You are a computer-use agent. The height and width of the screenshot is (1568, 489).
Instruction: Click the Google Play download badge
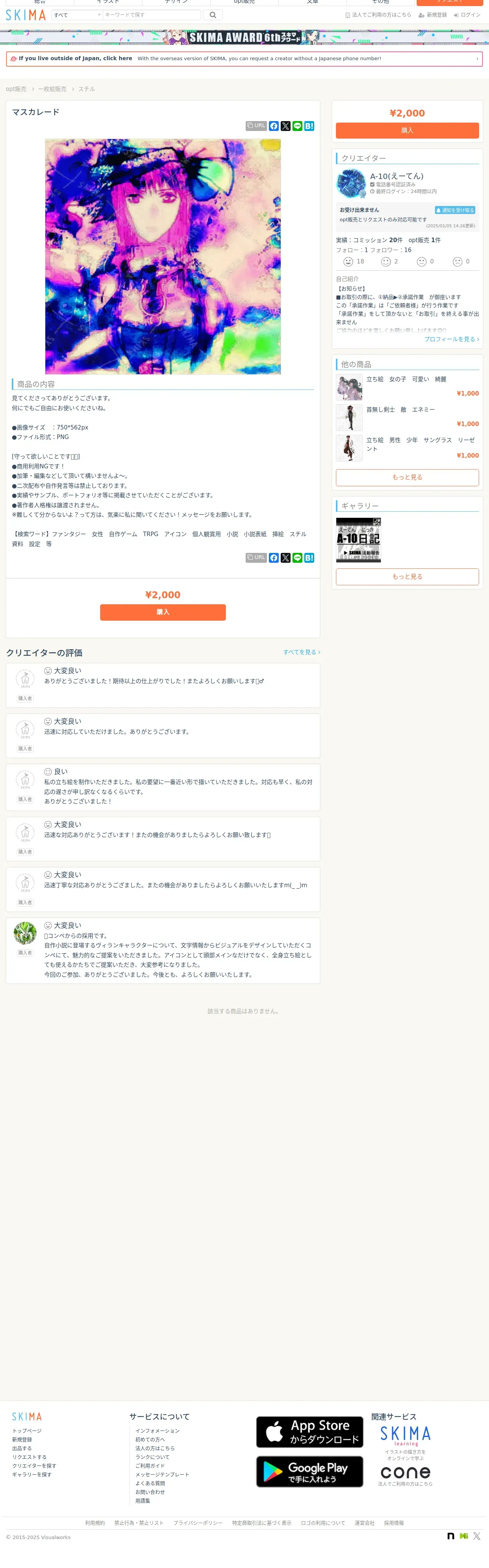pyautogui.click(x=309, y=1471)
